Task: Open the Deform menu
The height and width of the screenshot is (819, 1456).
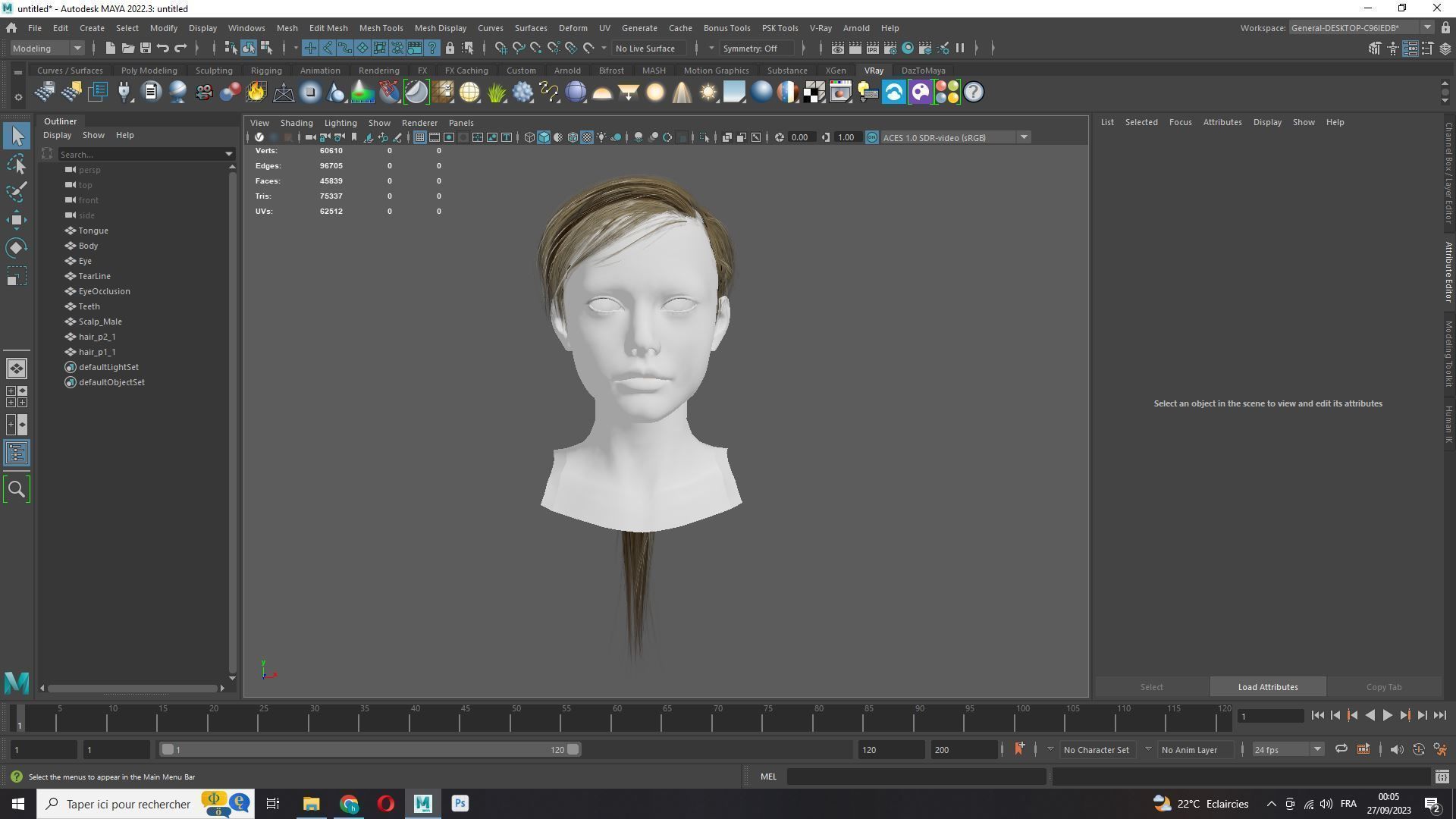Action: 573,28
